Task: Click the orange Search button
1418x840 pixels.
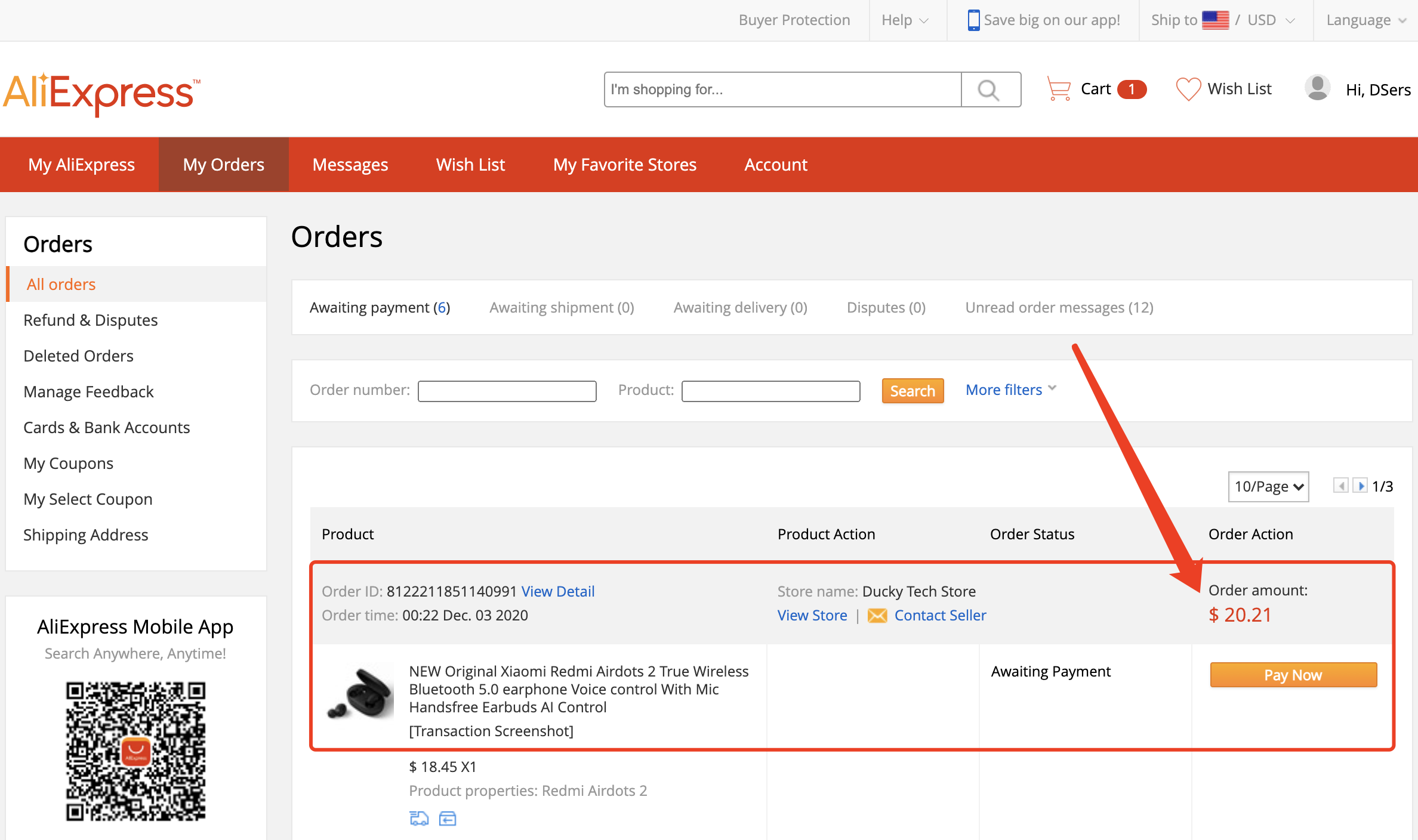Action: pos(913,391)
